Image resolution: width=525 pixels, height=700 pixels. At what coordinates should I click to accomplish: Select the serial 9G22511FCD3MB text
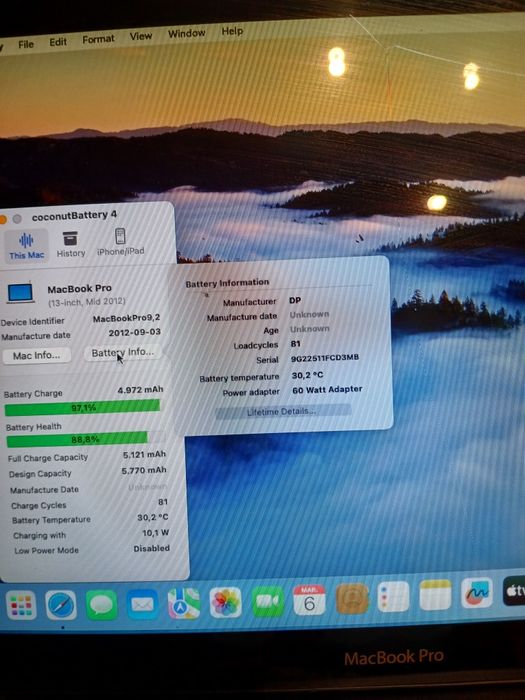tap(325, 358)
